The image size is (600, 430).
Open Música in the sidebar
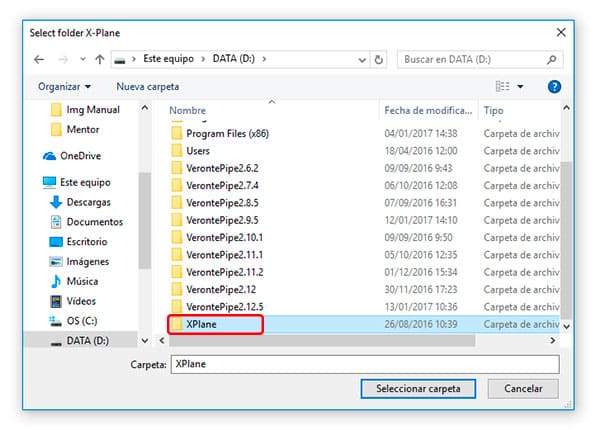74,281
